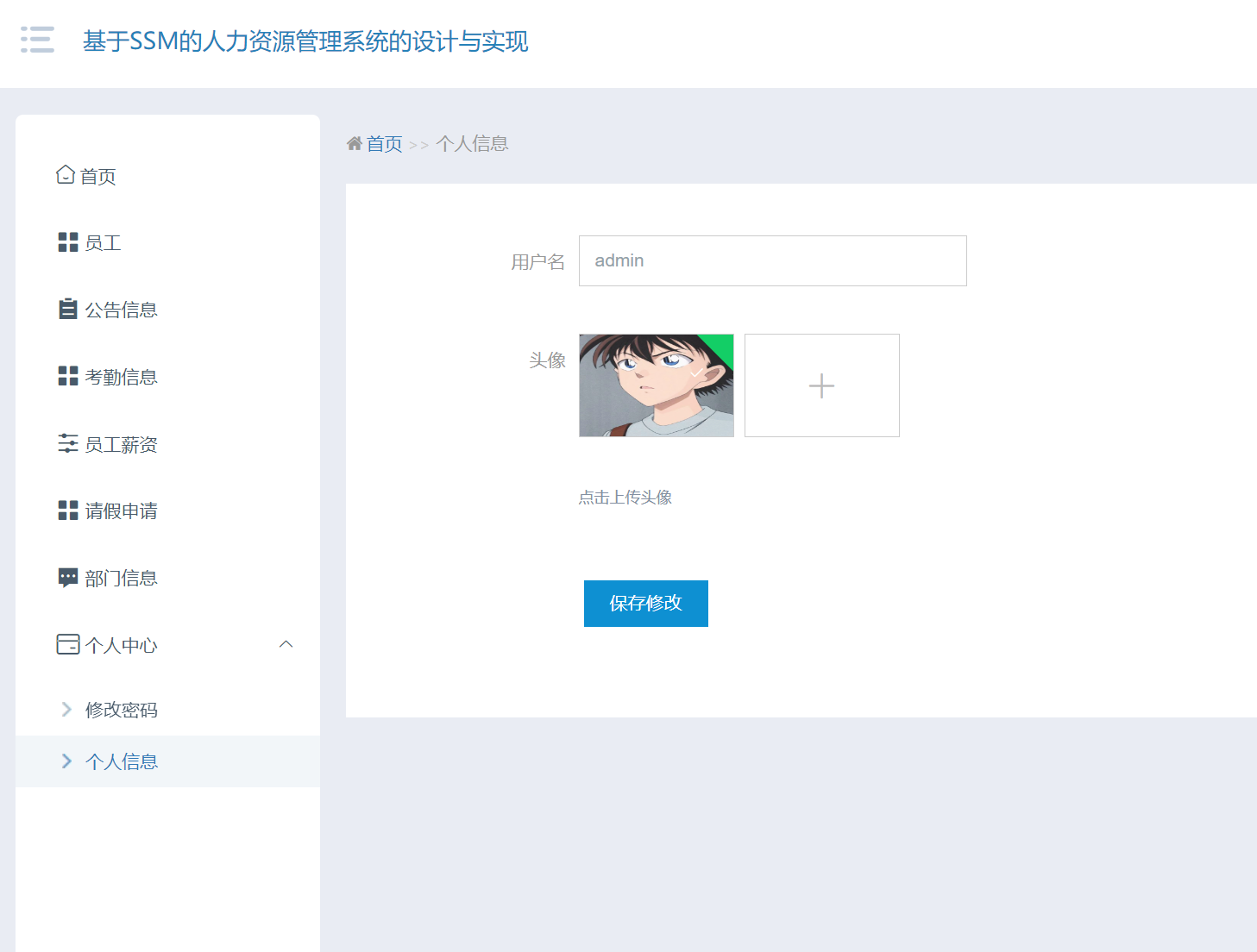Click the hamburger menu icon in the header
1257x952 pixels.
[x=37, y=40]
